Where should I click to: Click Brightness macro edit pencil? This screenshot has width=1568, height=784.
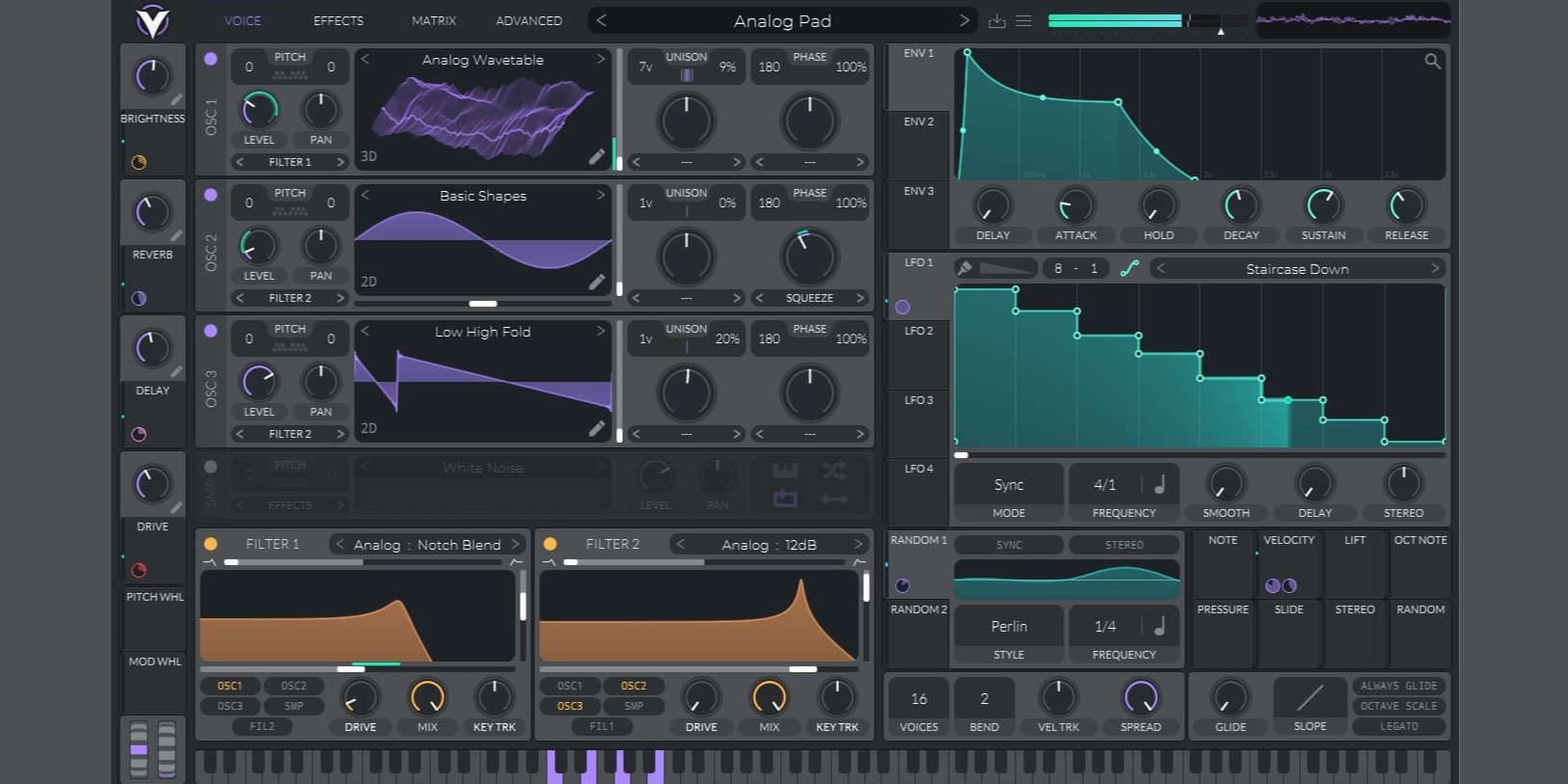[176, 99]
